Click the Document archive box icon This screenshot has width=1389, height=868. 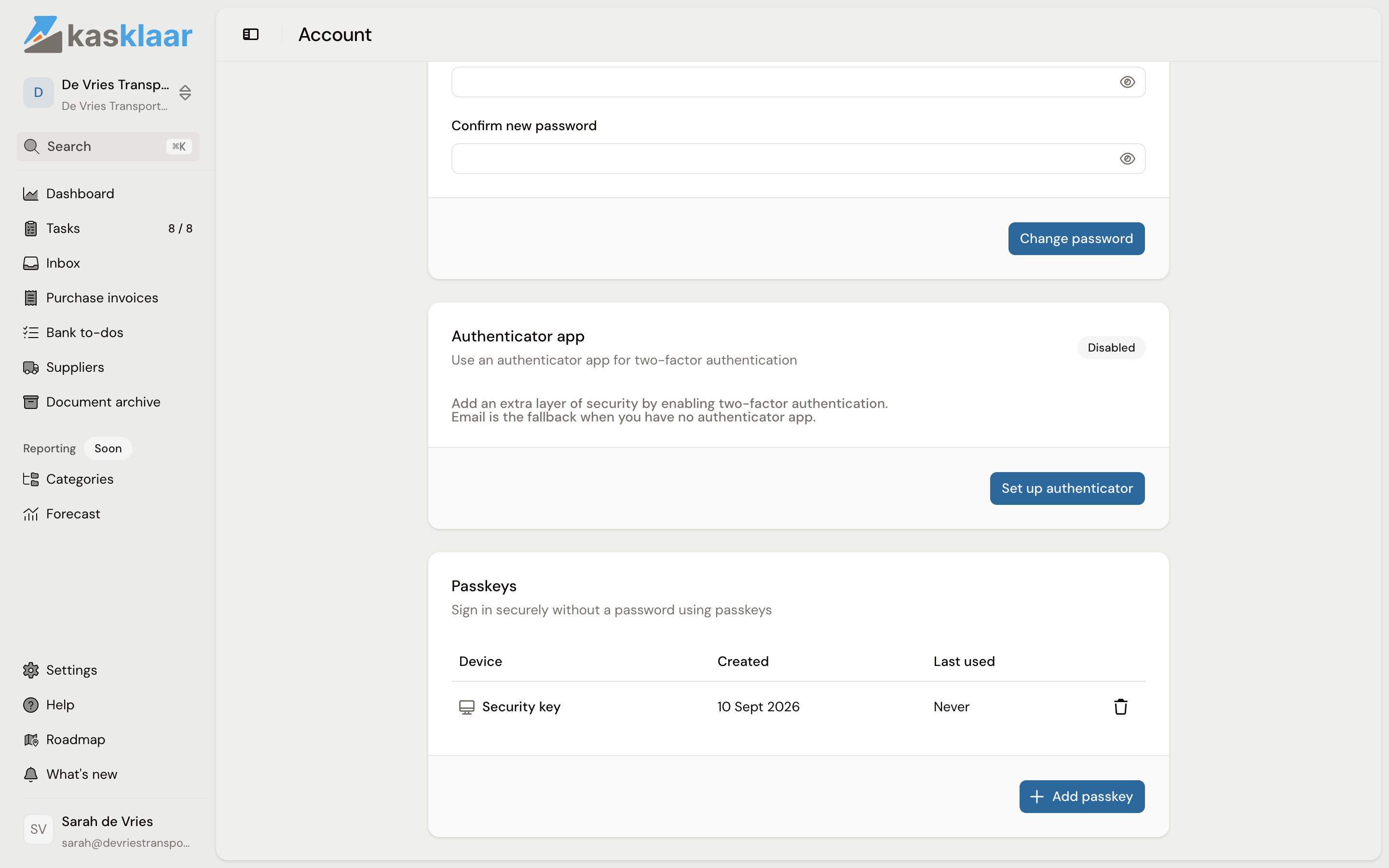tap(30, 402)
